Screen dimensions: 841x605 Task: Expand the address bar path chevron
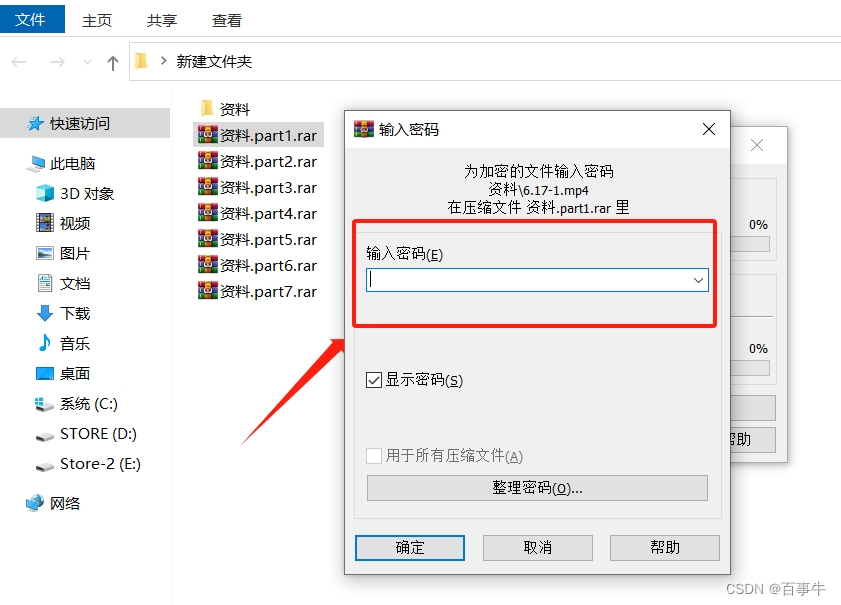point(164,61)
